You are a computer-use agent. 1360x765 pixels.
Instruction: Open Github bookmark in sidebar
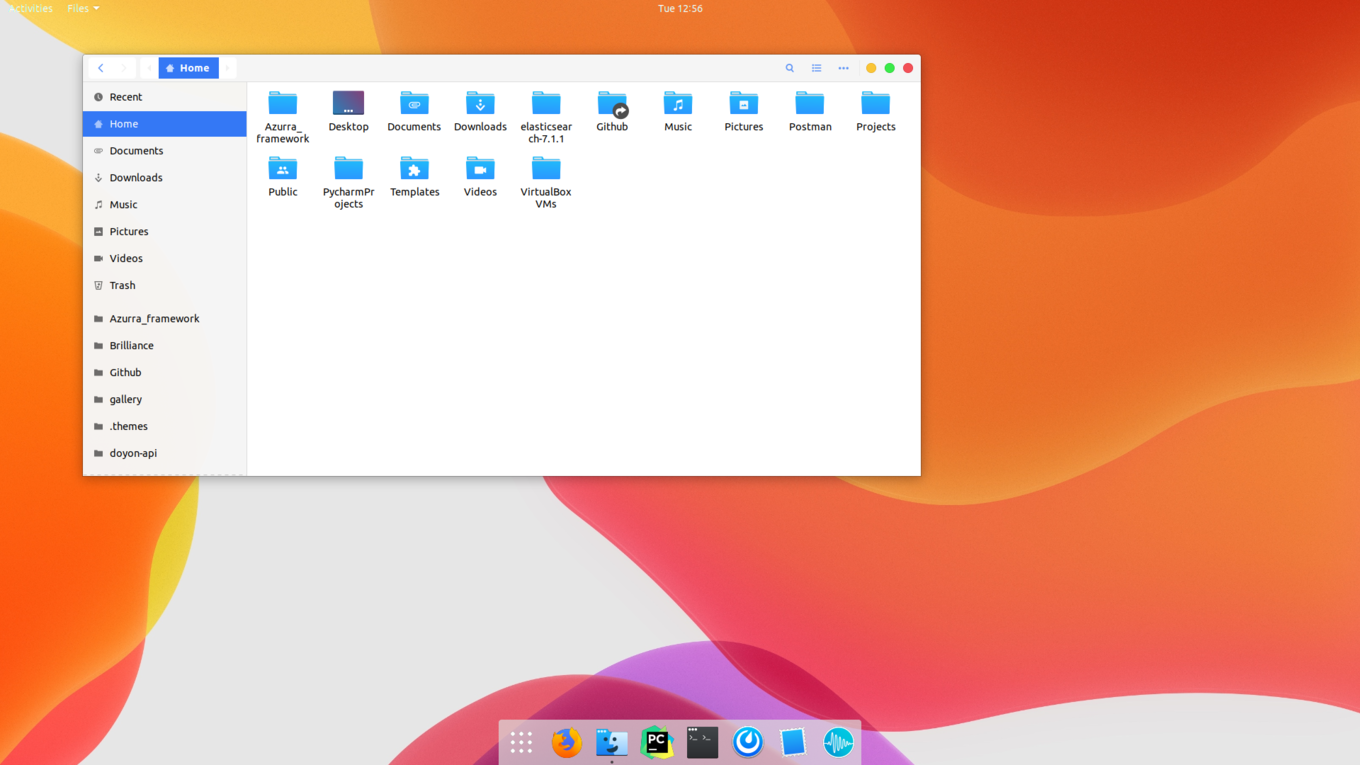165,373
